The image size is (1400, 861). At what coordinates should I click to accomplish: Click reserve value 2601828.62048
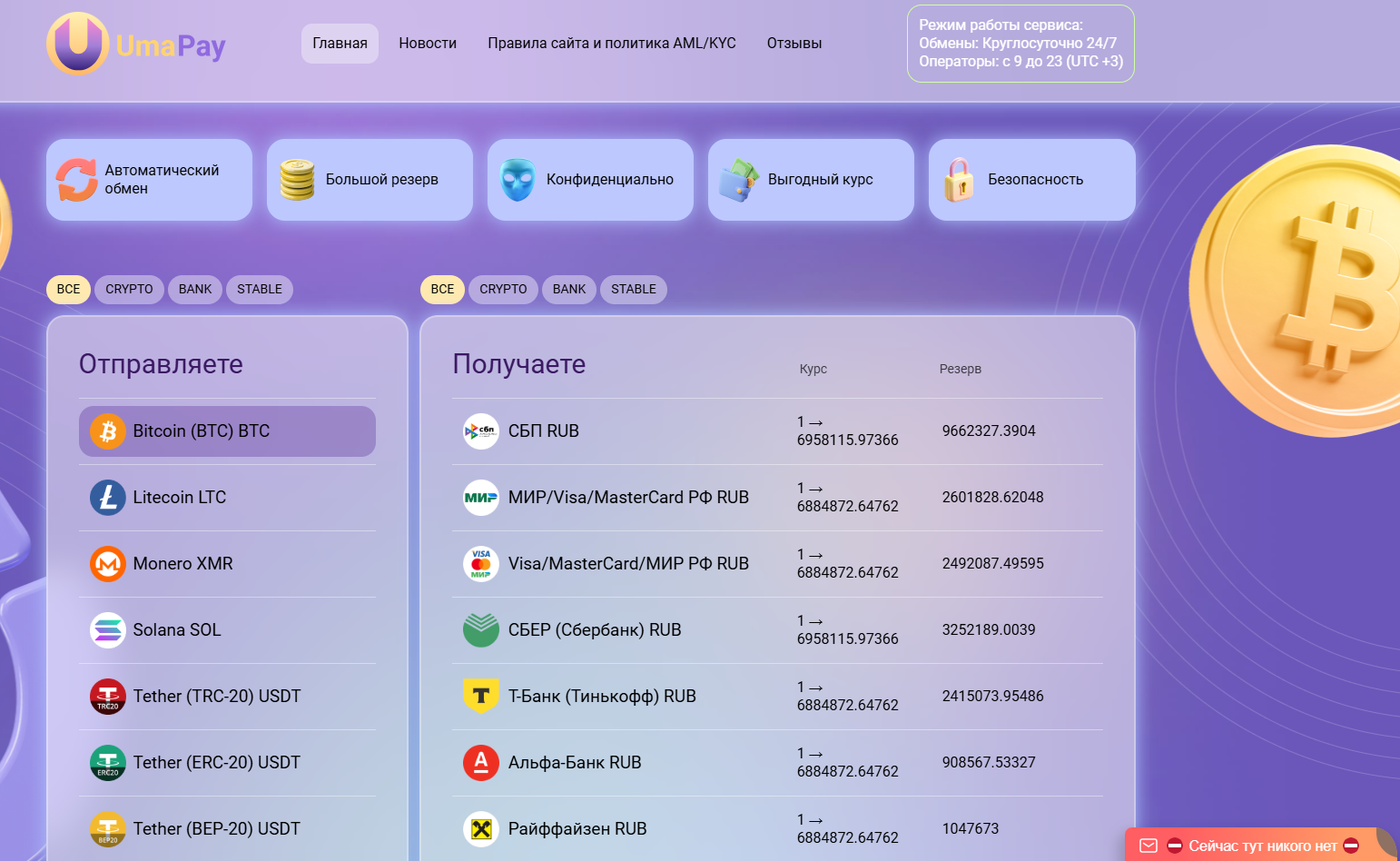[992, 498]
